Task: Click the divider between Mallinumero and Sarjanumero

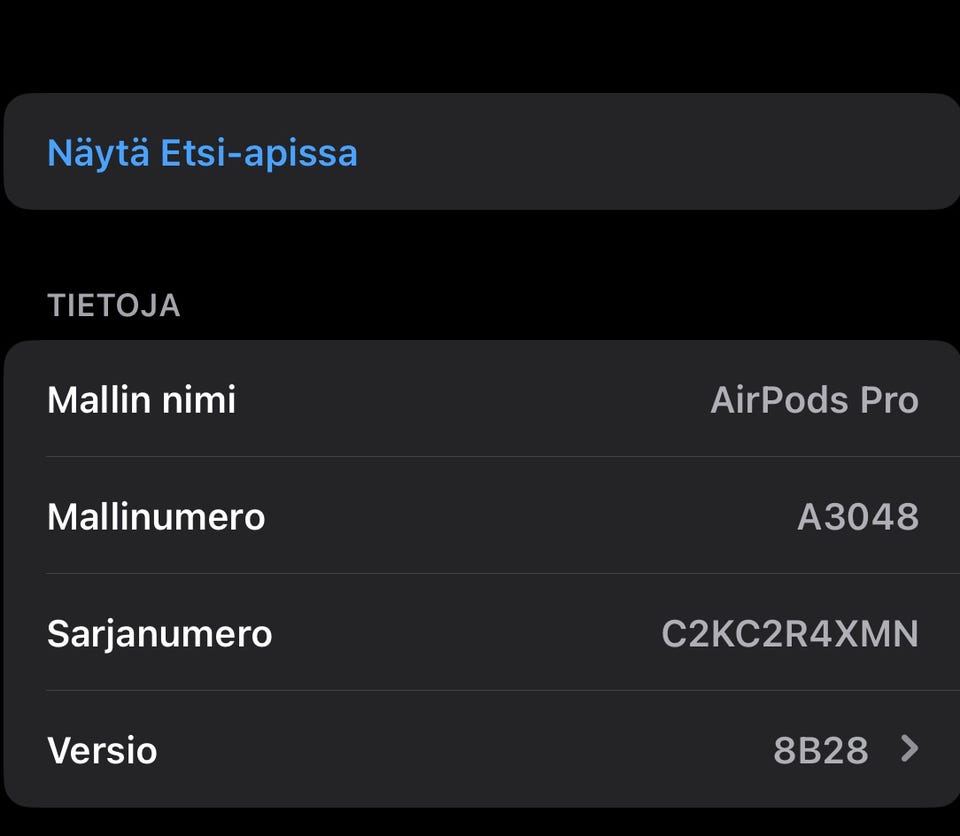Action: (x=500, y=574)
